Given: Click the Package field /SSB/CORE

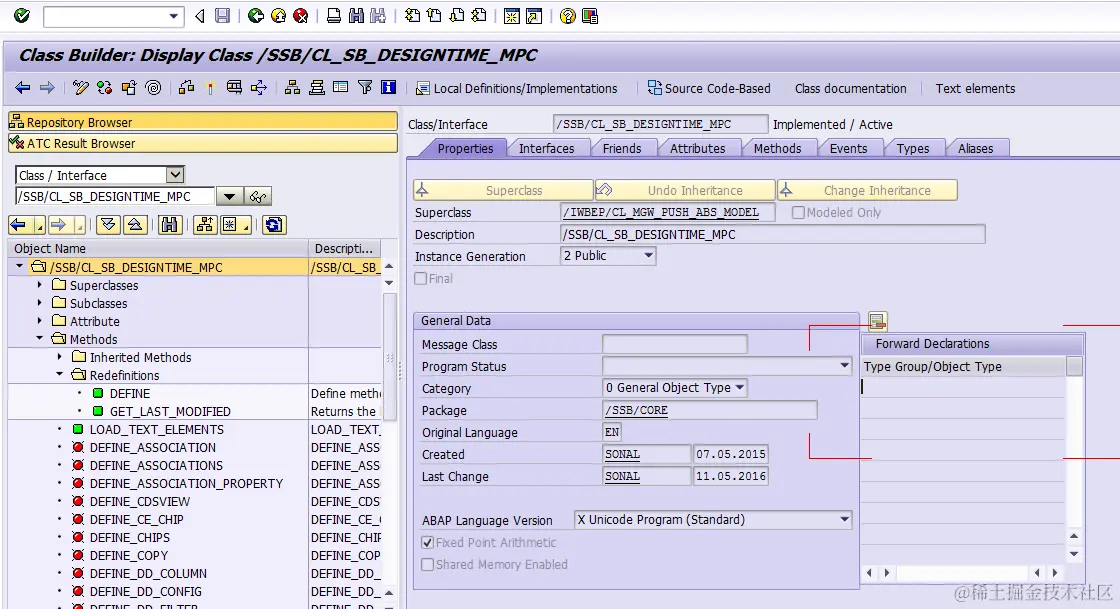Looking at the screenshot, I should (710, 411).
